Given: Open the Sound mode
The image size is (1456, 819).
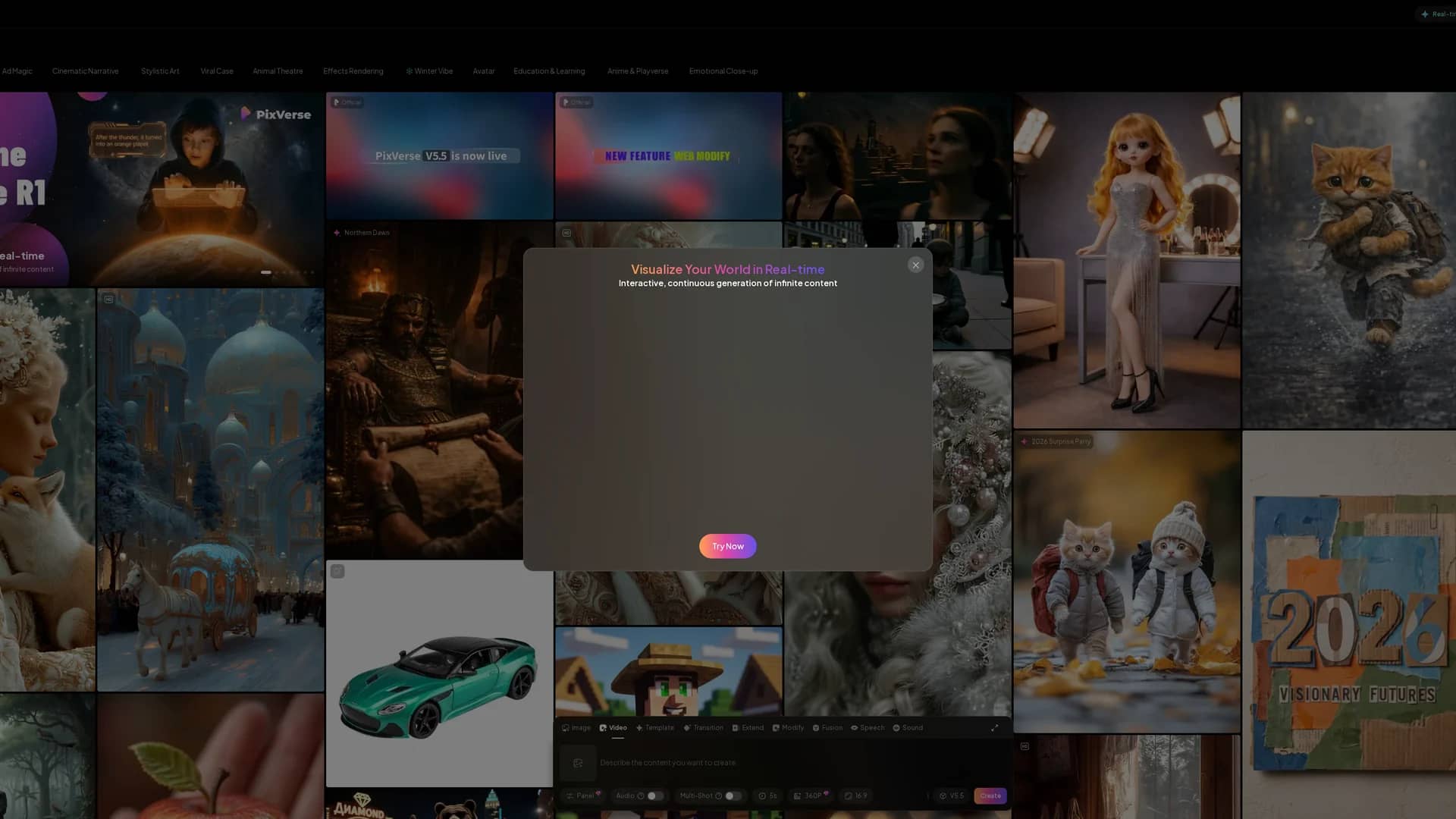Looking at the screenshot, I should 908,727.
